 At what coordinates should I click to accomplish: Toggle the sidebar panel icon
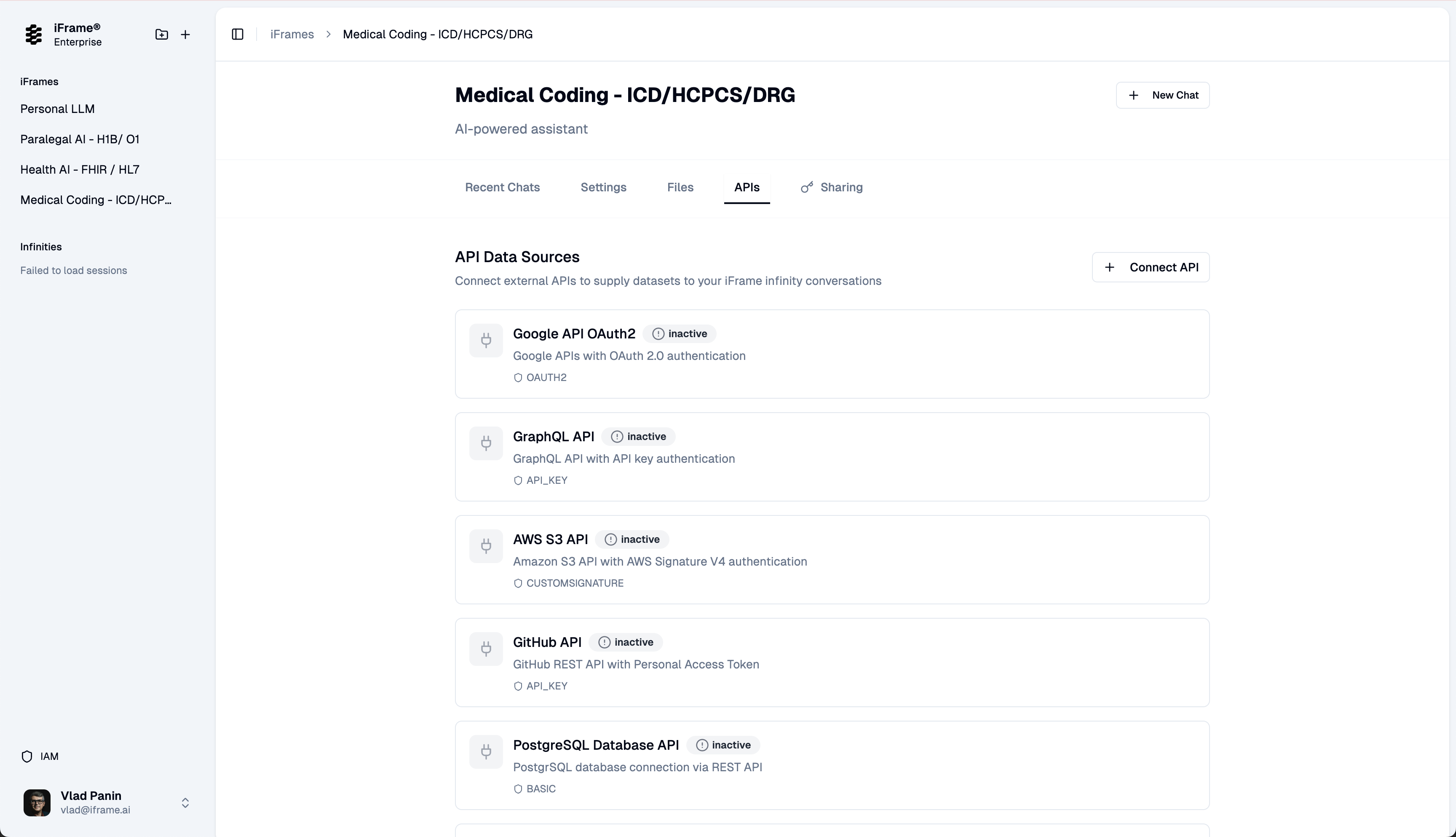[237, 35]
